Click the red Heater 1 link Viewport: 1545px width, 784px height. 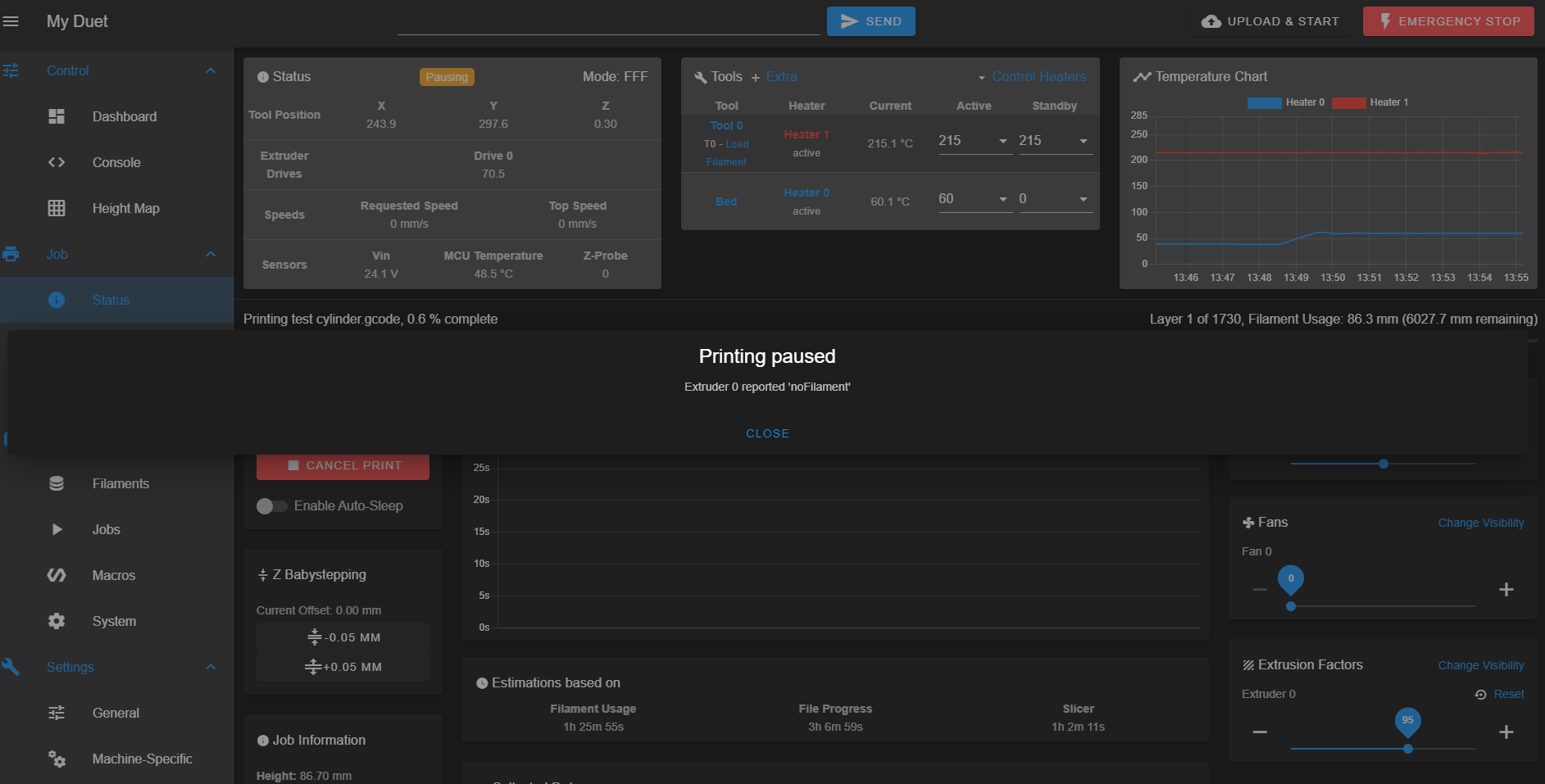[807, 134]
